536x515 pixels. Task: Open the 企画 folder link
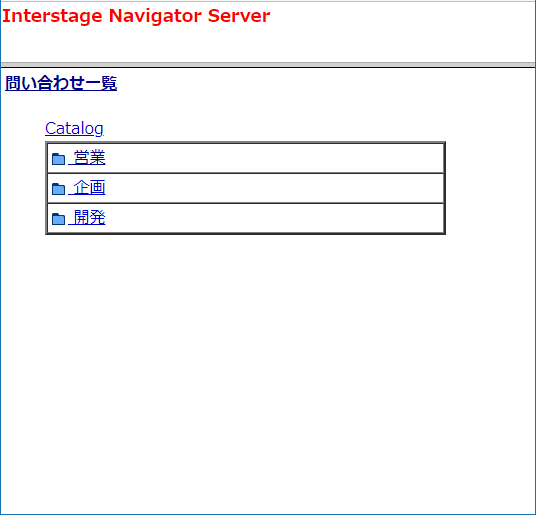coord(87,188)
